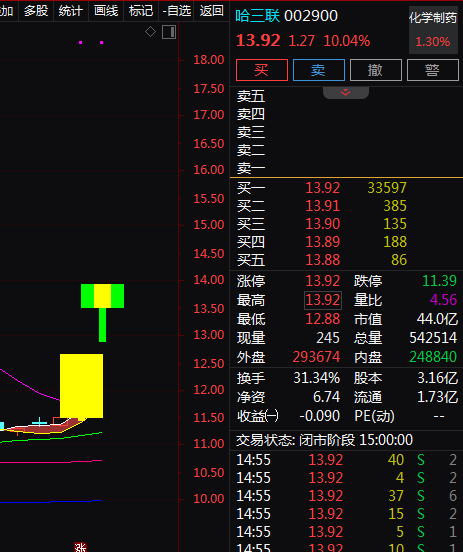Click the 10.04% change percentage
Viewport: 463px width, 552px height.
[x=347, y=41]
